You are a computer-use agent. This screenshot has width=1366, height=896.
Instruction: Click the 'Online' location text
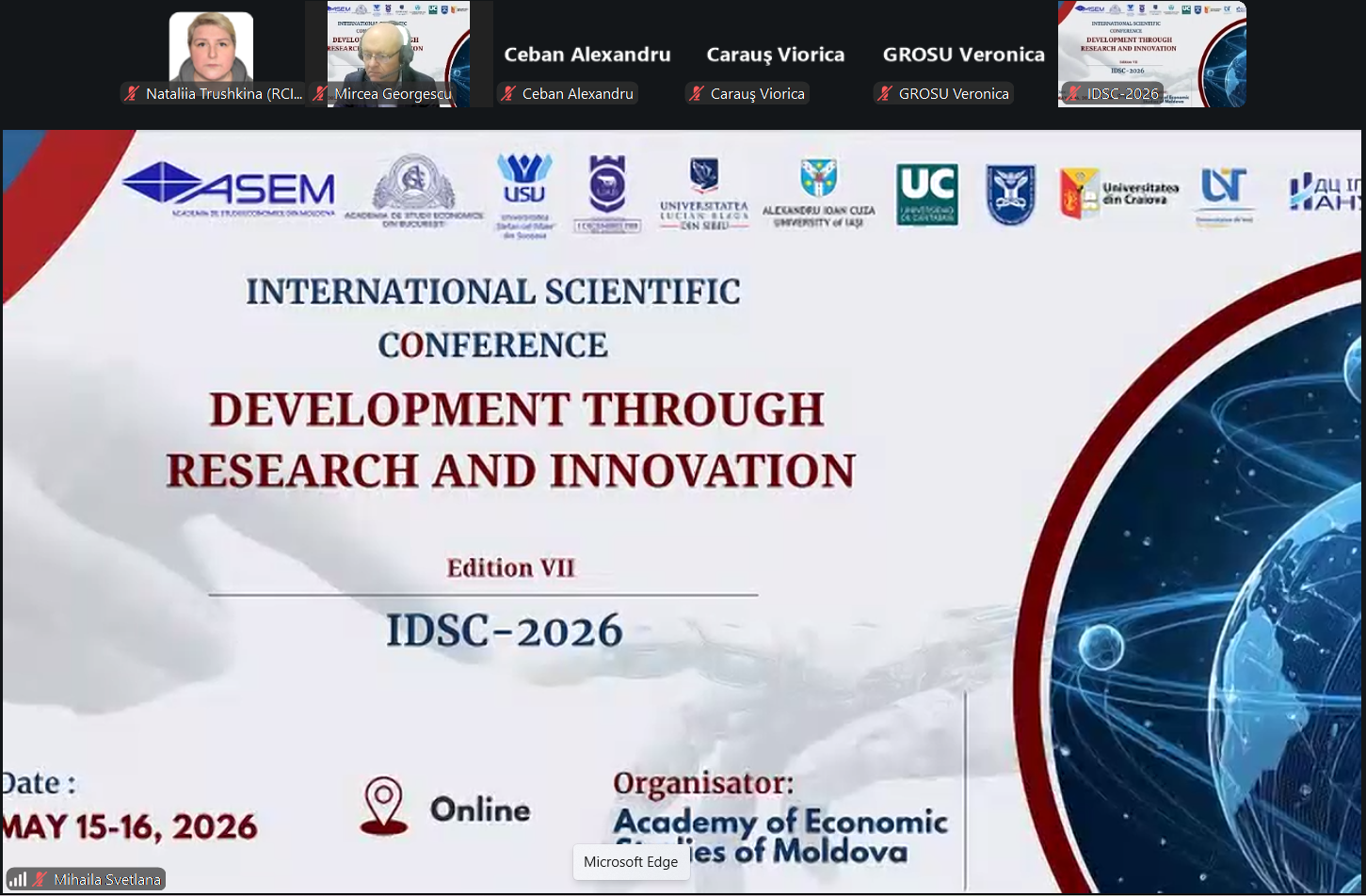tap(480, 809)
